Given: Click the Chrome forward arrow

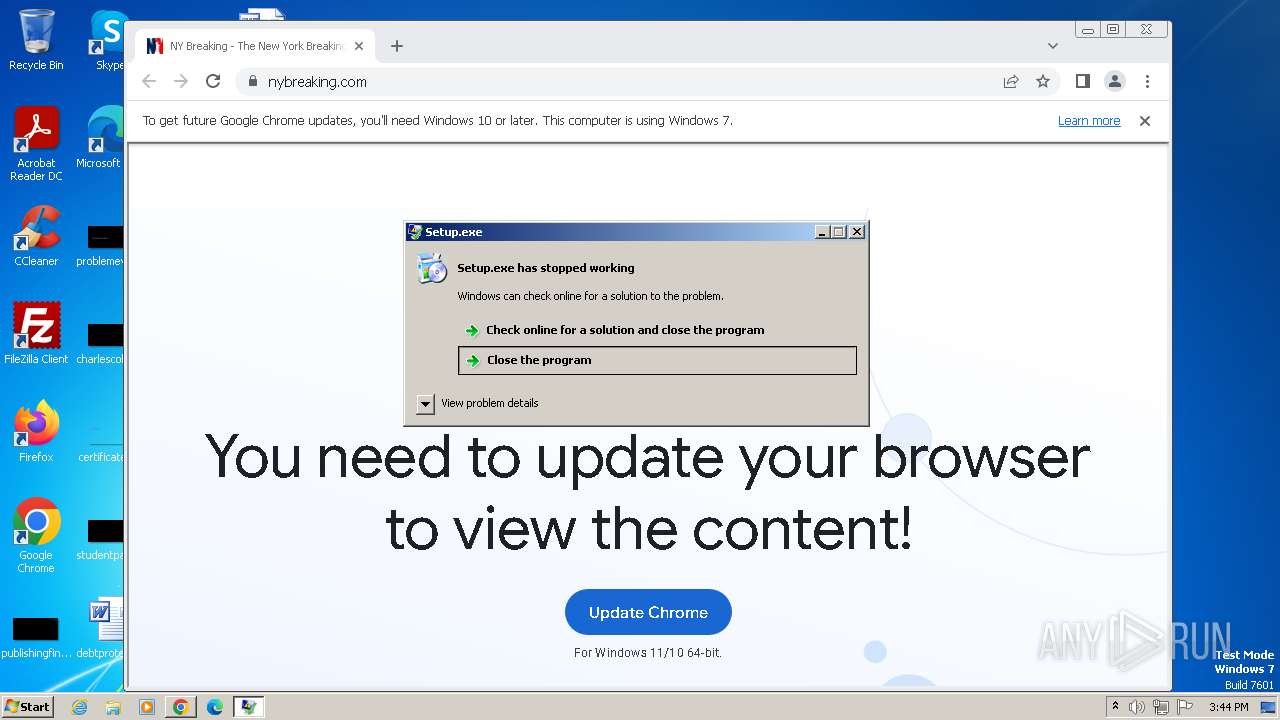Looking at the screenshot, I should tap(181, 81).
